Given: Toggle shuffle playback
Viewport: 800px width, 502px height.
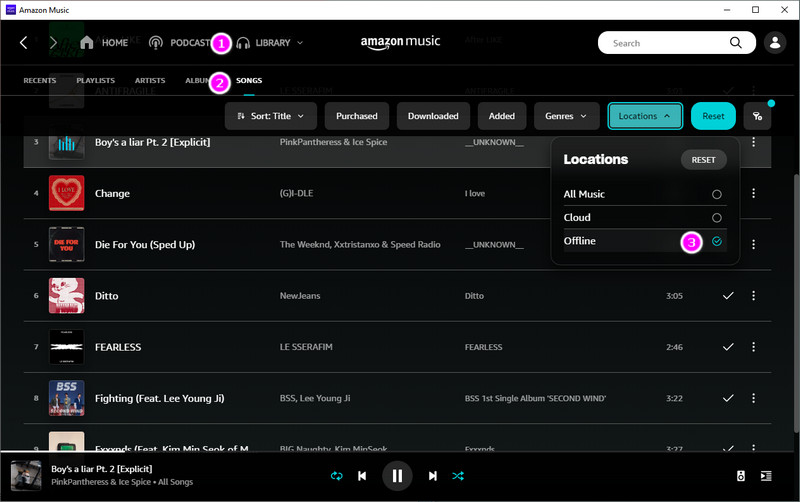Looking at the screenshot, I should [458, 476].
